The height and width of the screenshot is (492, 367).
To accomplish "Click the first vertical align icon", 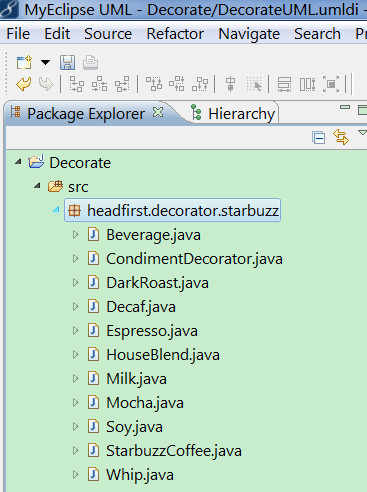I will point(154,84).
